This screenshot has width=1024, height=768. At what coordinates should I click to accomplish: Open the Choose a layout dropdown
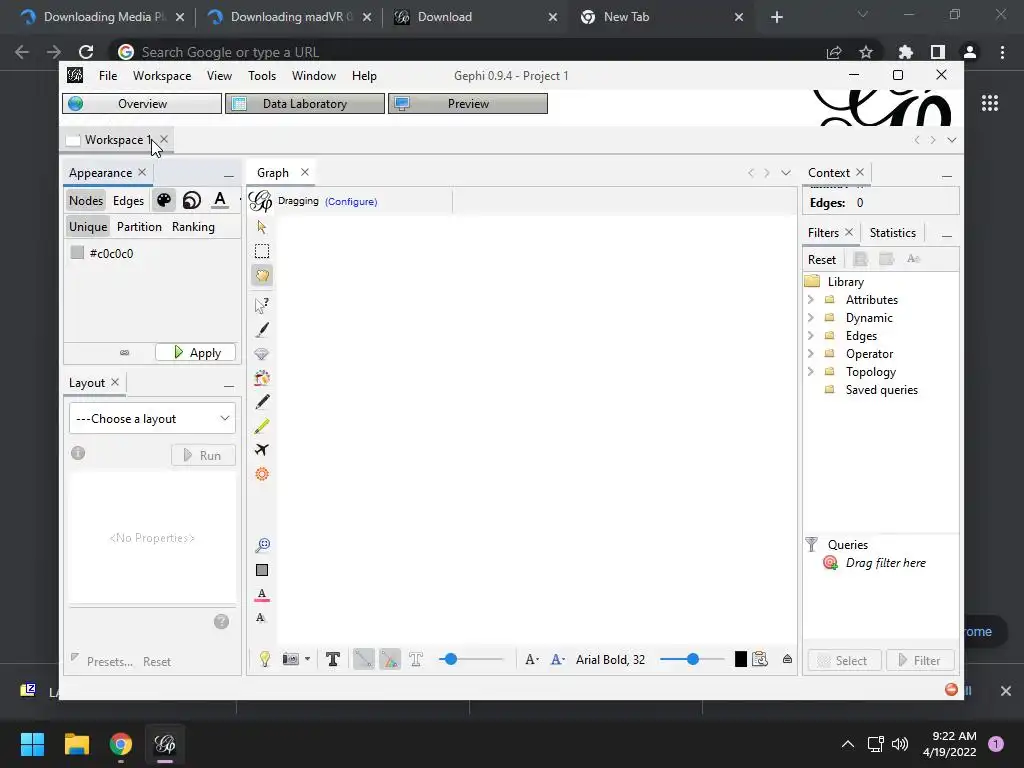coord(152,419)
